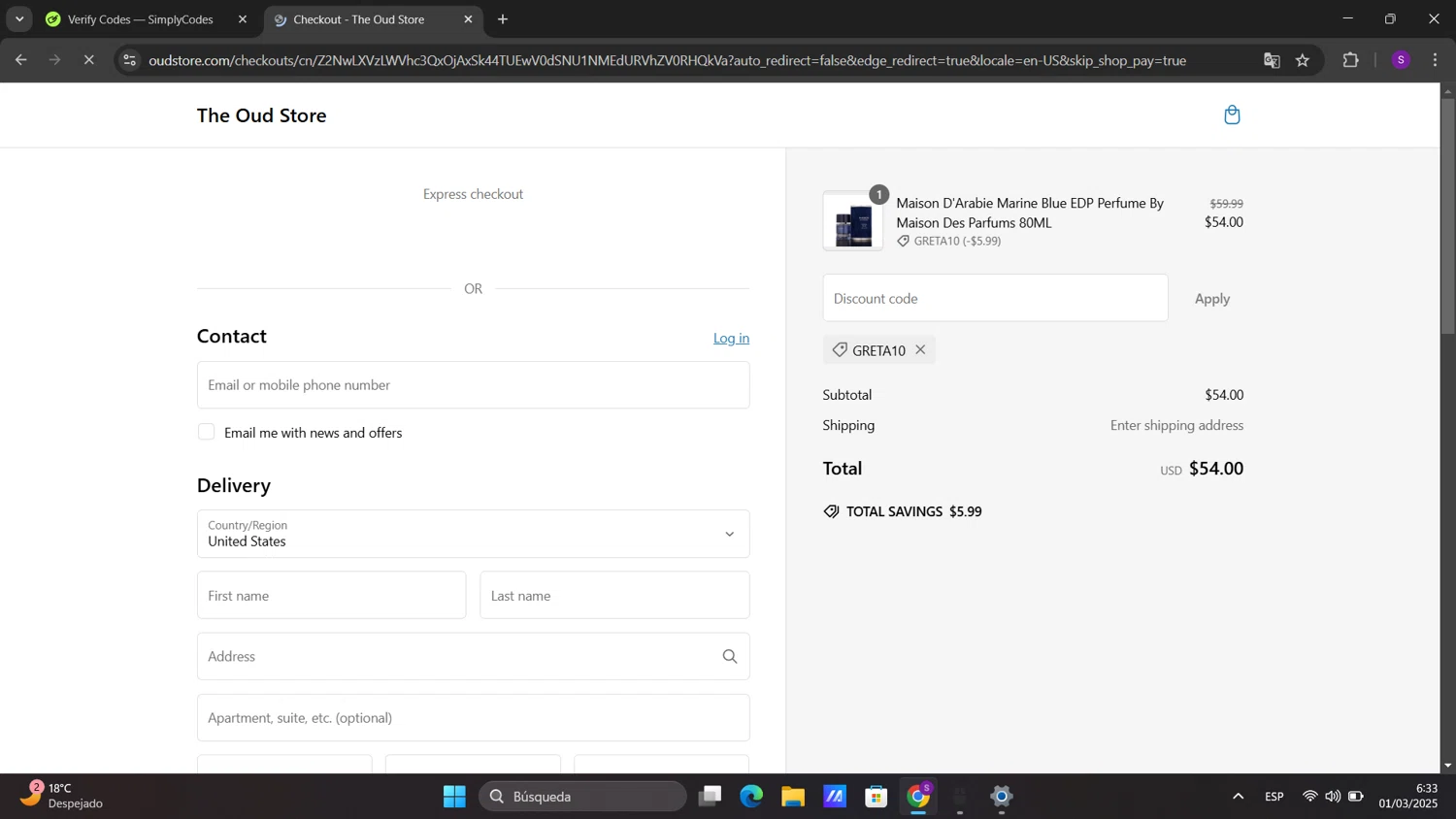Open the tab search dropdown arrow
1456x819 pixels.
click(19, 19)
